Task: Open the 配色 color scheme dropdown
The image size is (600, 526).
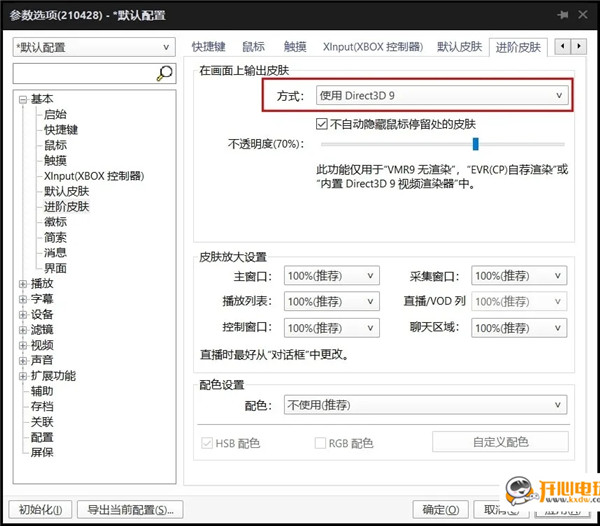Action: click(425, 405)
